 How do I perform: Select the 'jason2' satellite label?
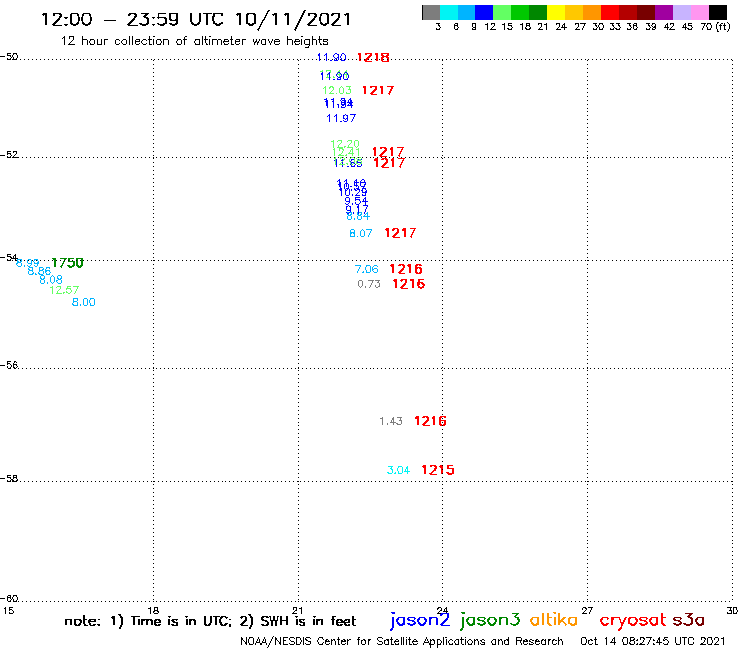coord(420,620)
